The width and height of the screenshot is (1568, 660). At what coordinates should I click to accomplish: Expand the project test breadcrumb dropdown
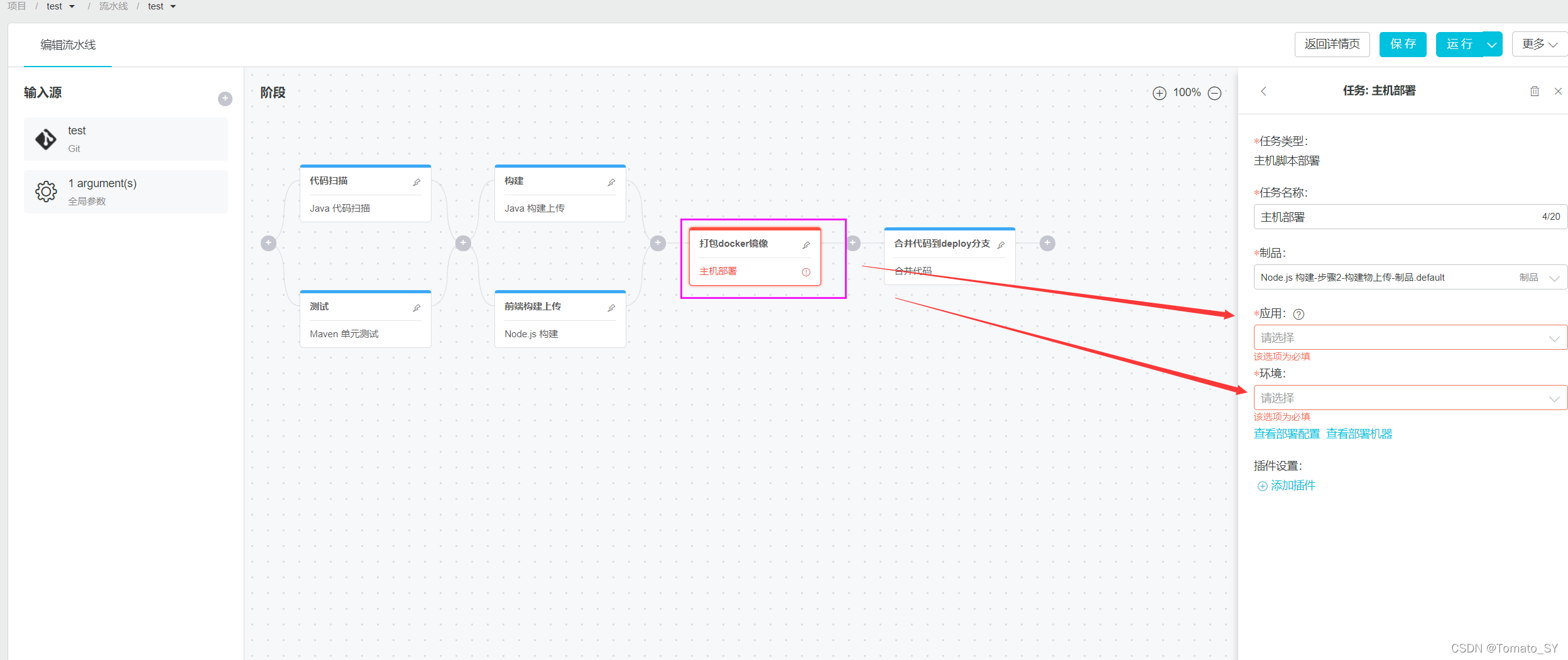[72, 6]
